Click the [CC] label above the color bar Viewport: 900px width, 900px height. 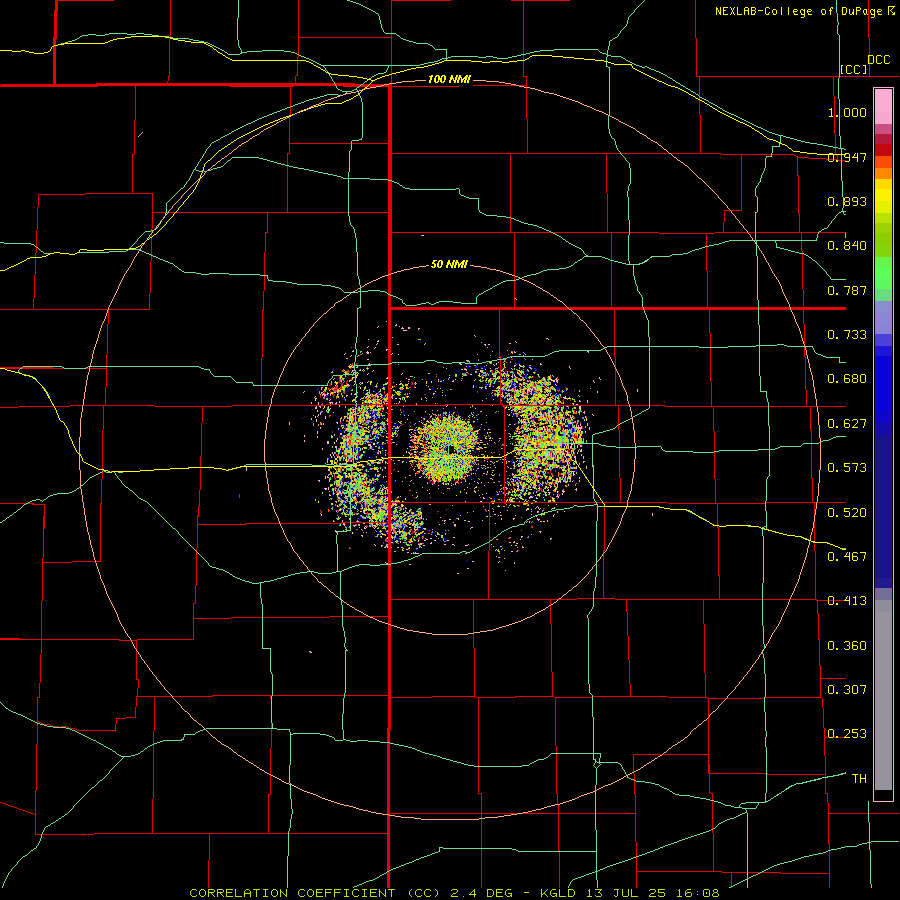tap(854, 69)
